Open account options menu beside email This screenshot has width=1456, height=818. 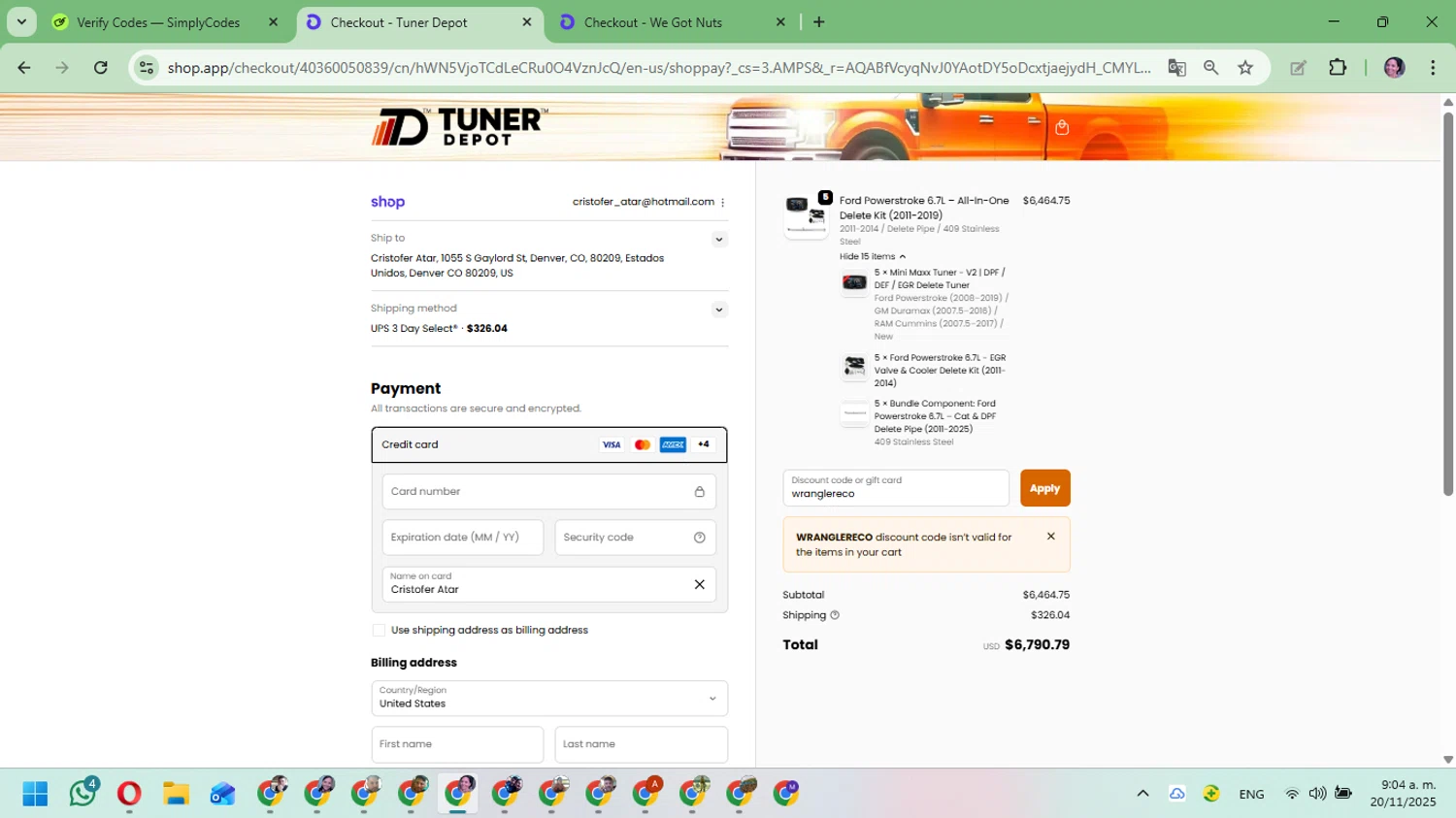click(x=722, y=202)
